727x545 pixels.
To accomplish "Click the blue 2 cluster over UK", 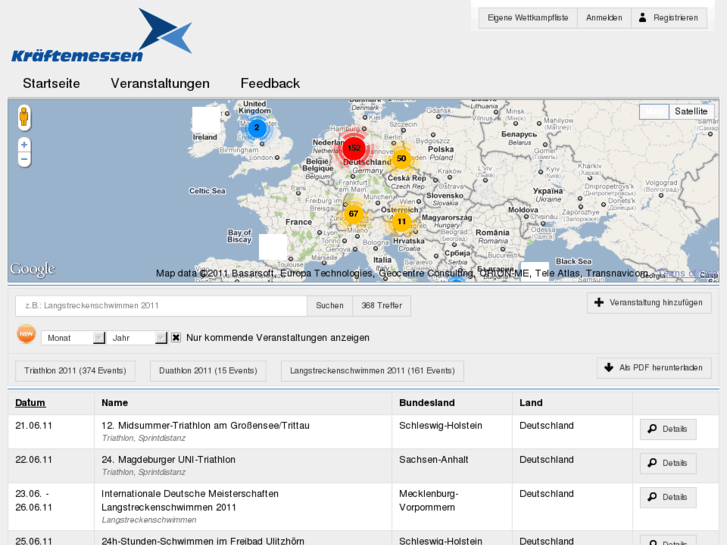I will pos(257,128).
